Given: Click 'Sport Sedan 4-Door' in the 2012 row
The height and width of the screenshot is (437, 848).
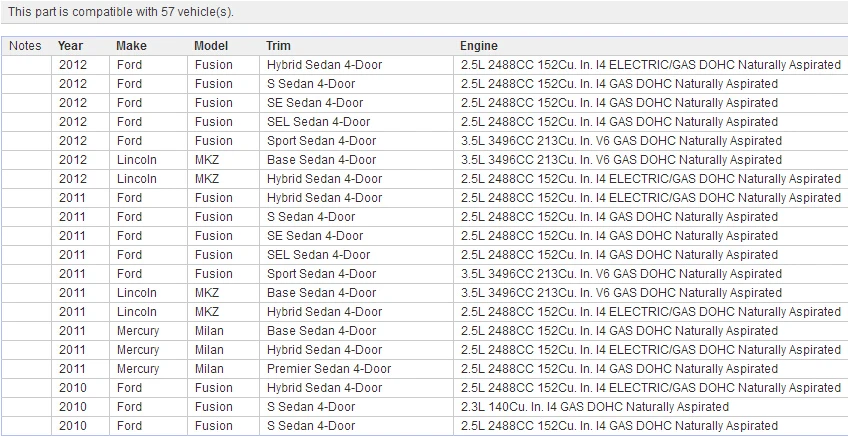Looking at the screenshot, I should 321,141.
